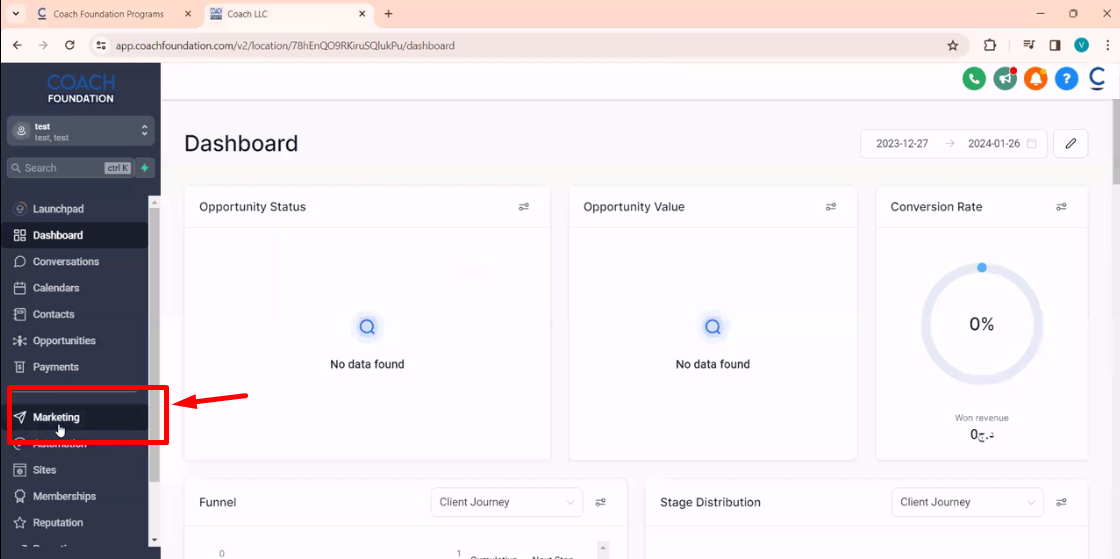Image resolution: width=1120 pixels, height=559 pixels.
Task: Open Sites in sidebar
Action: (x=75, y=470)
